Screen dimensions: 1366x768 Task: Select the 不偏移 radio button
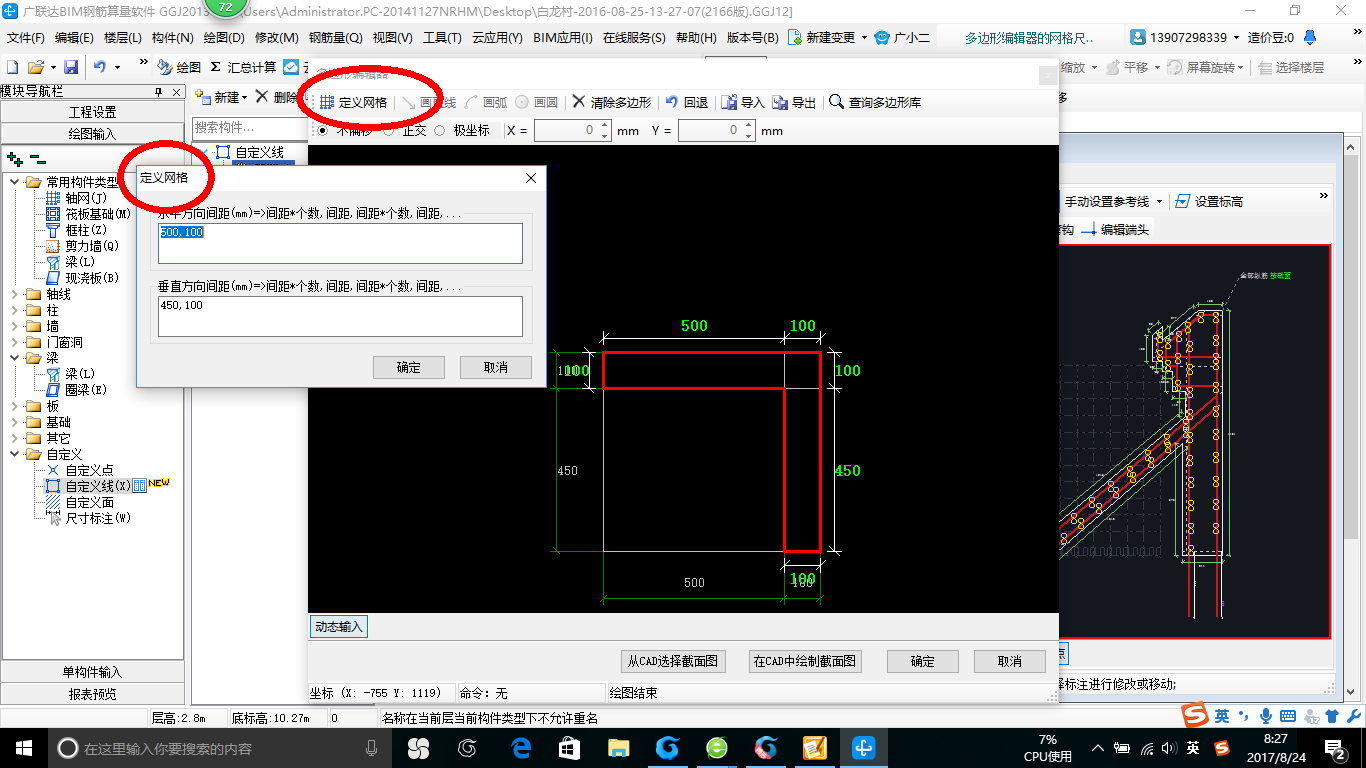[322, 130]
